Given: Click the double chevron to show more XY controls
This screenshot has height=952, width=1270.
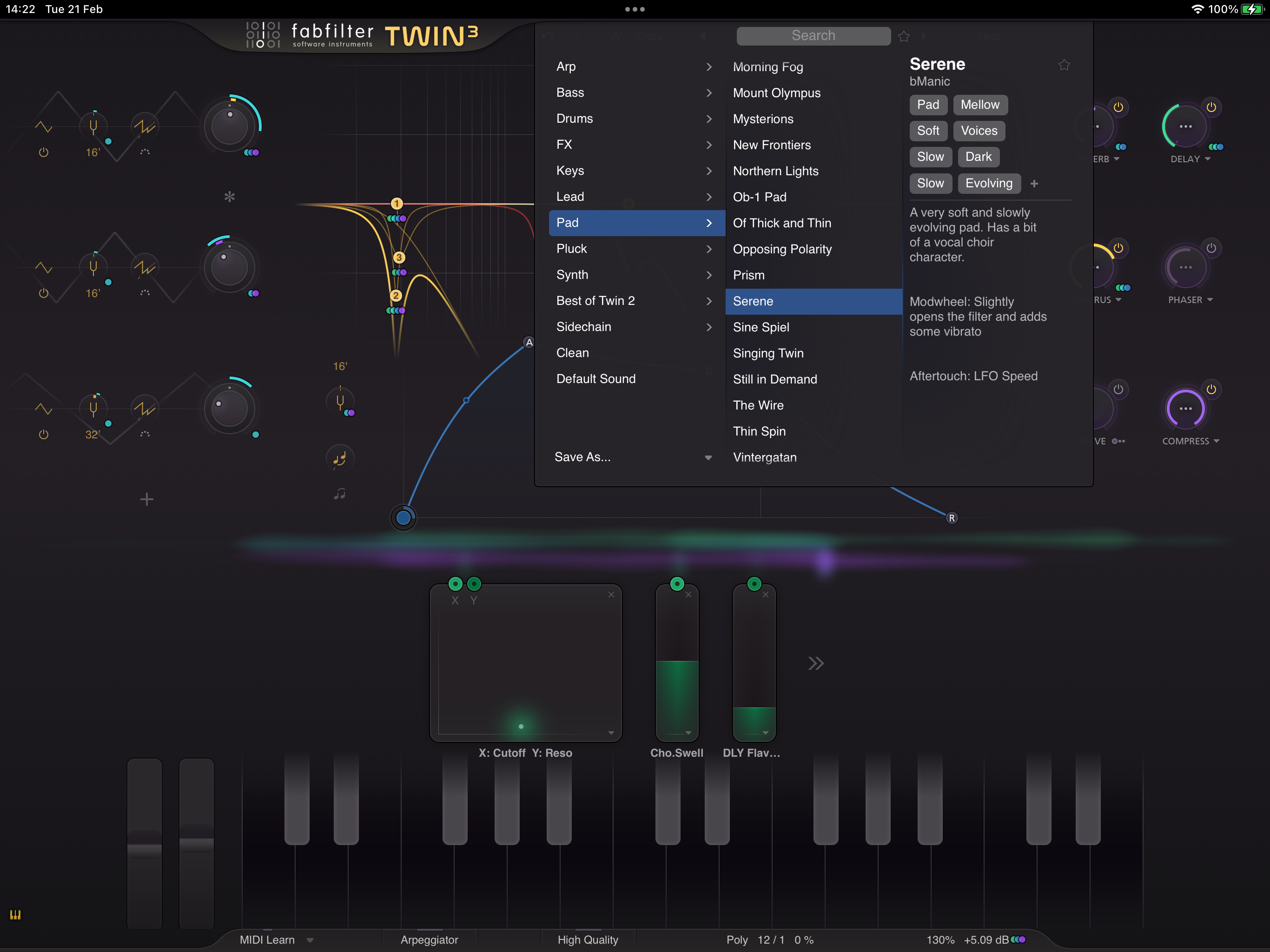Looking at the screenshot, I should (x=815, y=663).
